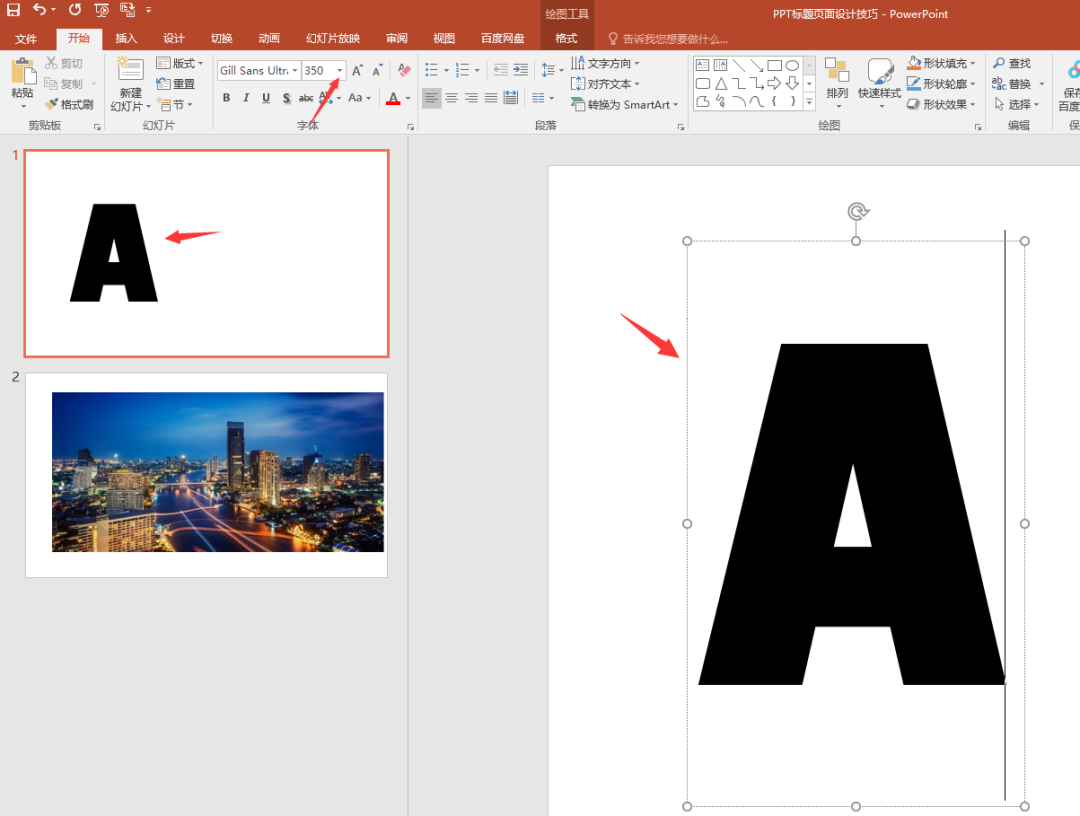The image size is (1080, 816).
Task: Toggle Italic text formatting
Action: point(246,98)
